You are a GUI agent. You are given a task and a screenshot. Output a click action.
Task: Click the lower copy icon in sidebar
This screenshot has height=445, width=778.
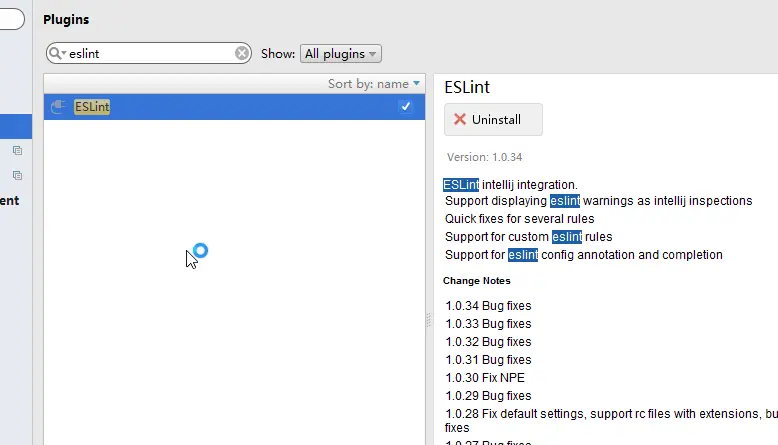point(17,175)
